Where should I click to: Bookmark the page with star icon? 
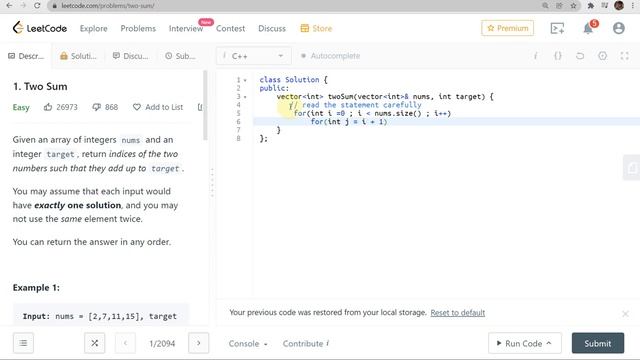(573, 6)
